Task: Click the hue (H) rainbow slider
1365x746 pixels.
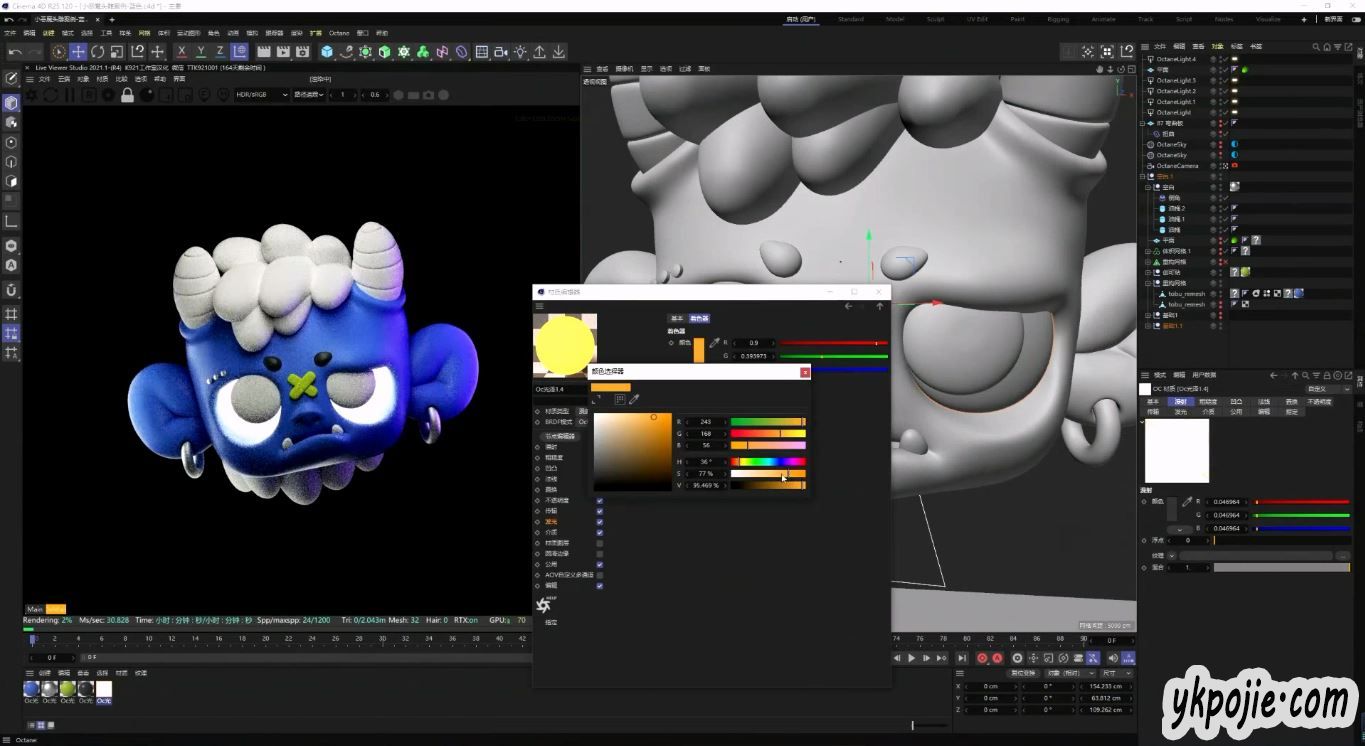Action: click(x=767, y=461)
